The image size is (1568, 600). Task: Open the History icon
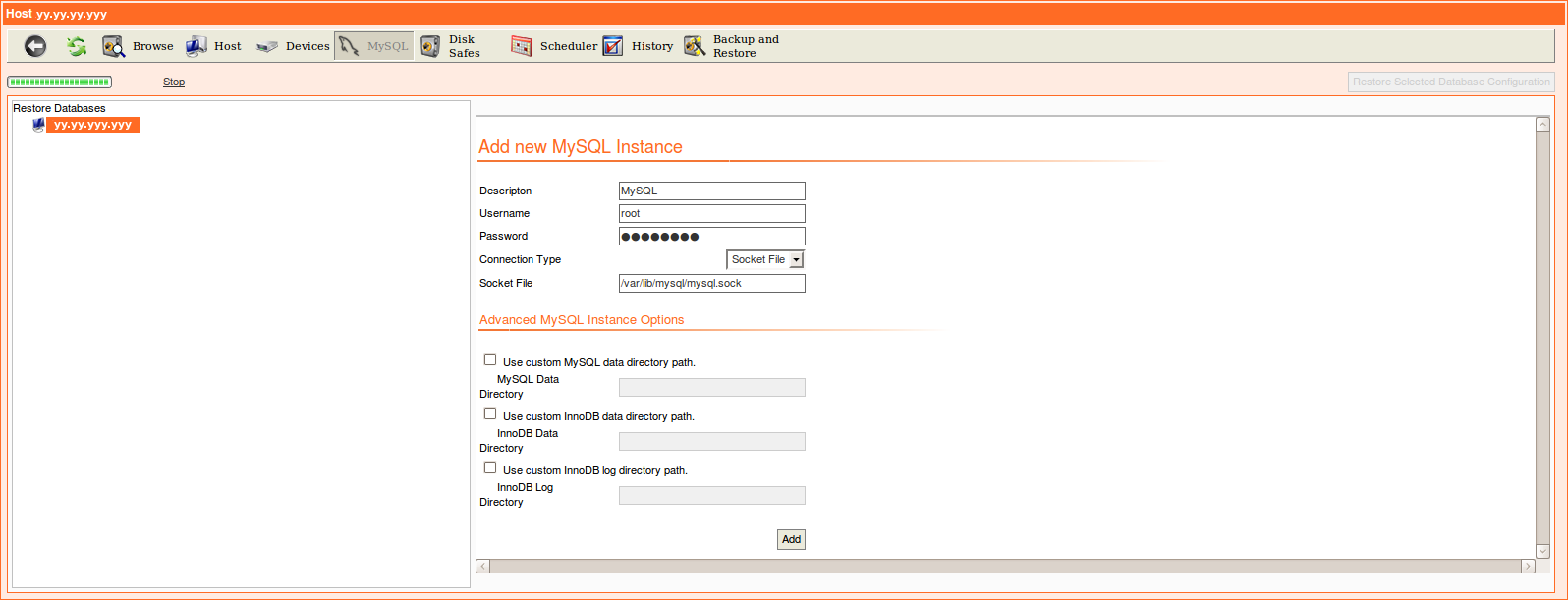pyautogui.click(x=613, y=46)
